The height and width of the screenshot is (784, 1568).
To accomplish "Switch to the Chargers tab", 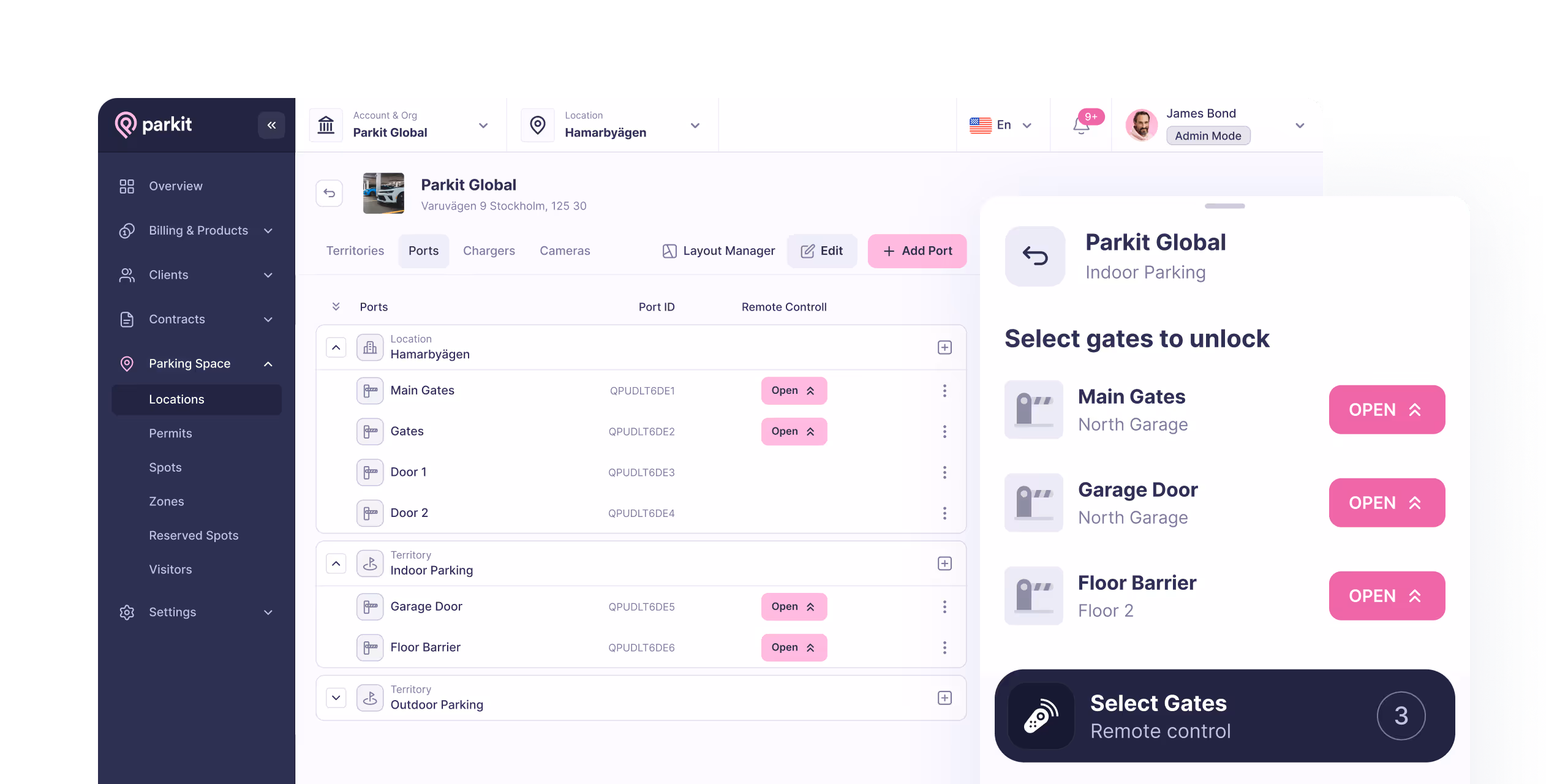I will tap(489, 251).
